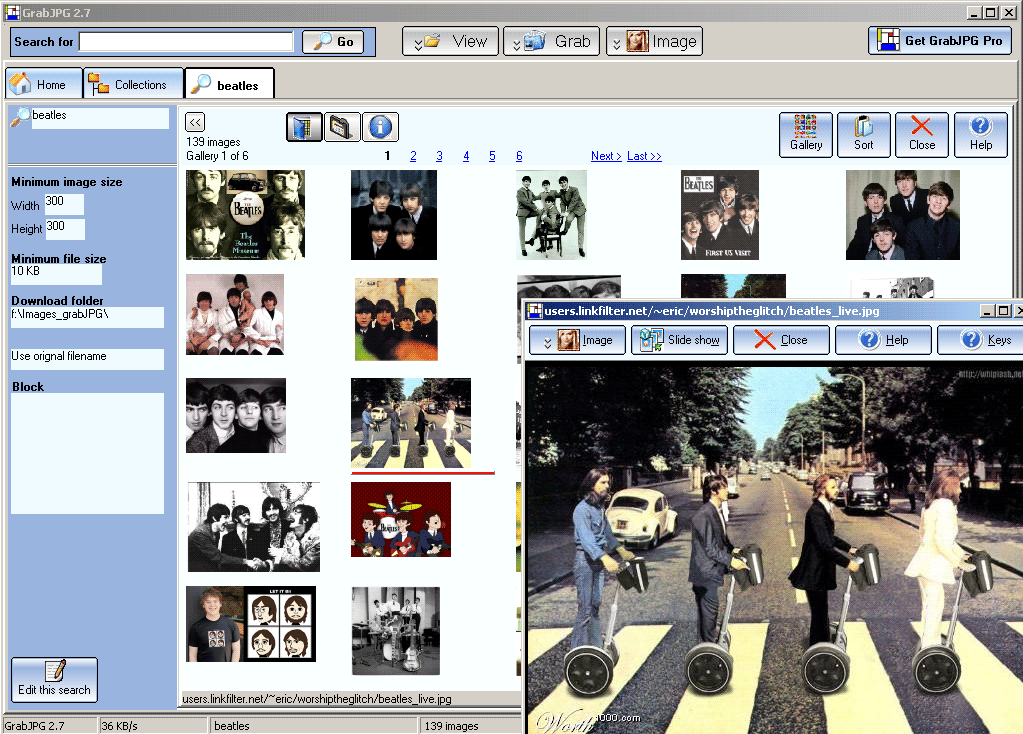Collapse the sidebar with the << button
This screenshot has width=1023, height=734.
(196, 122)
